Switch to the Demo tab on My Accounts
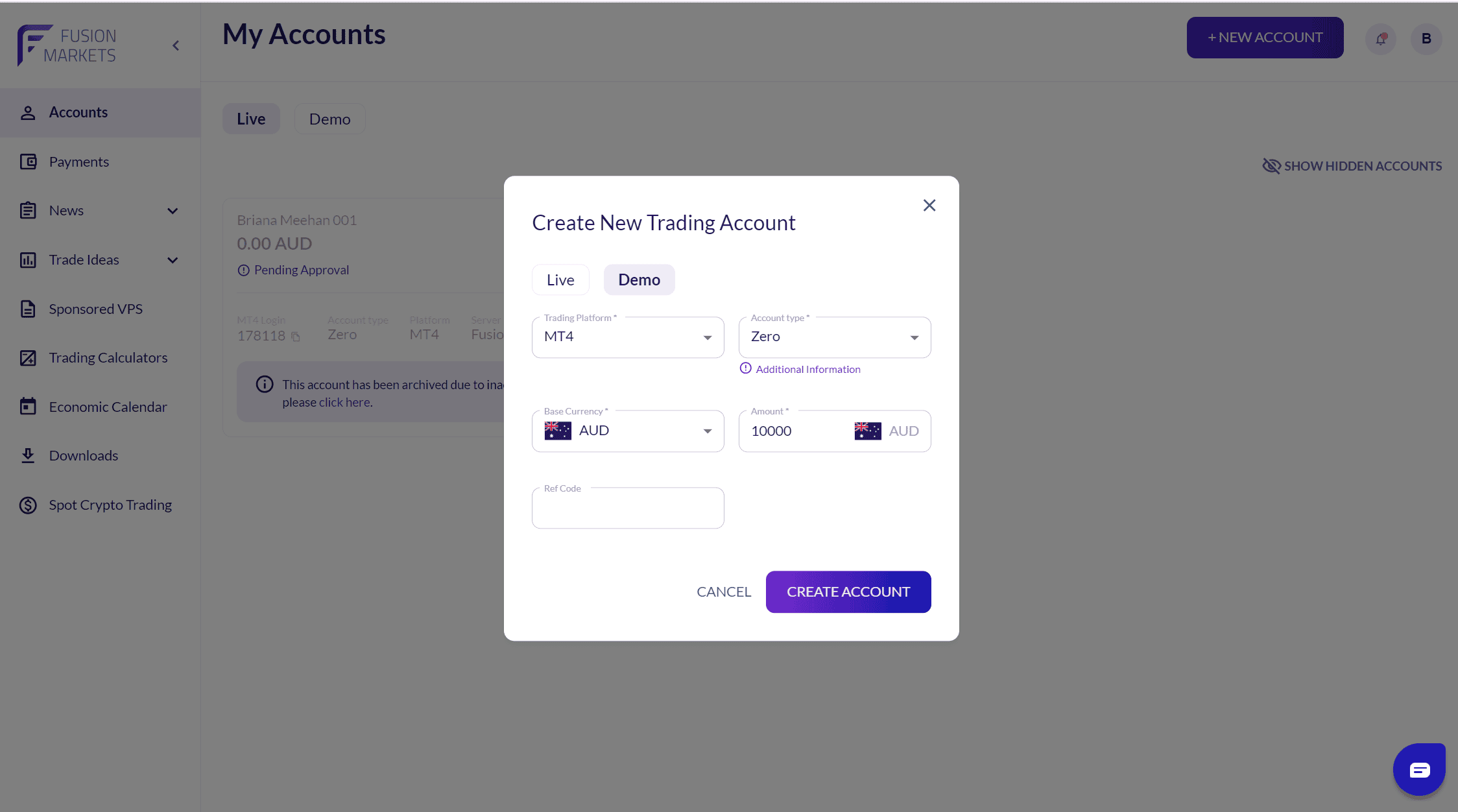This screenshot has height=812, width=1458. [x=329, y=119]
